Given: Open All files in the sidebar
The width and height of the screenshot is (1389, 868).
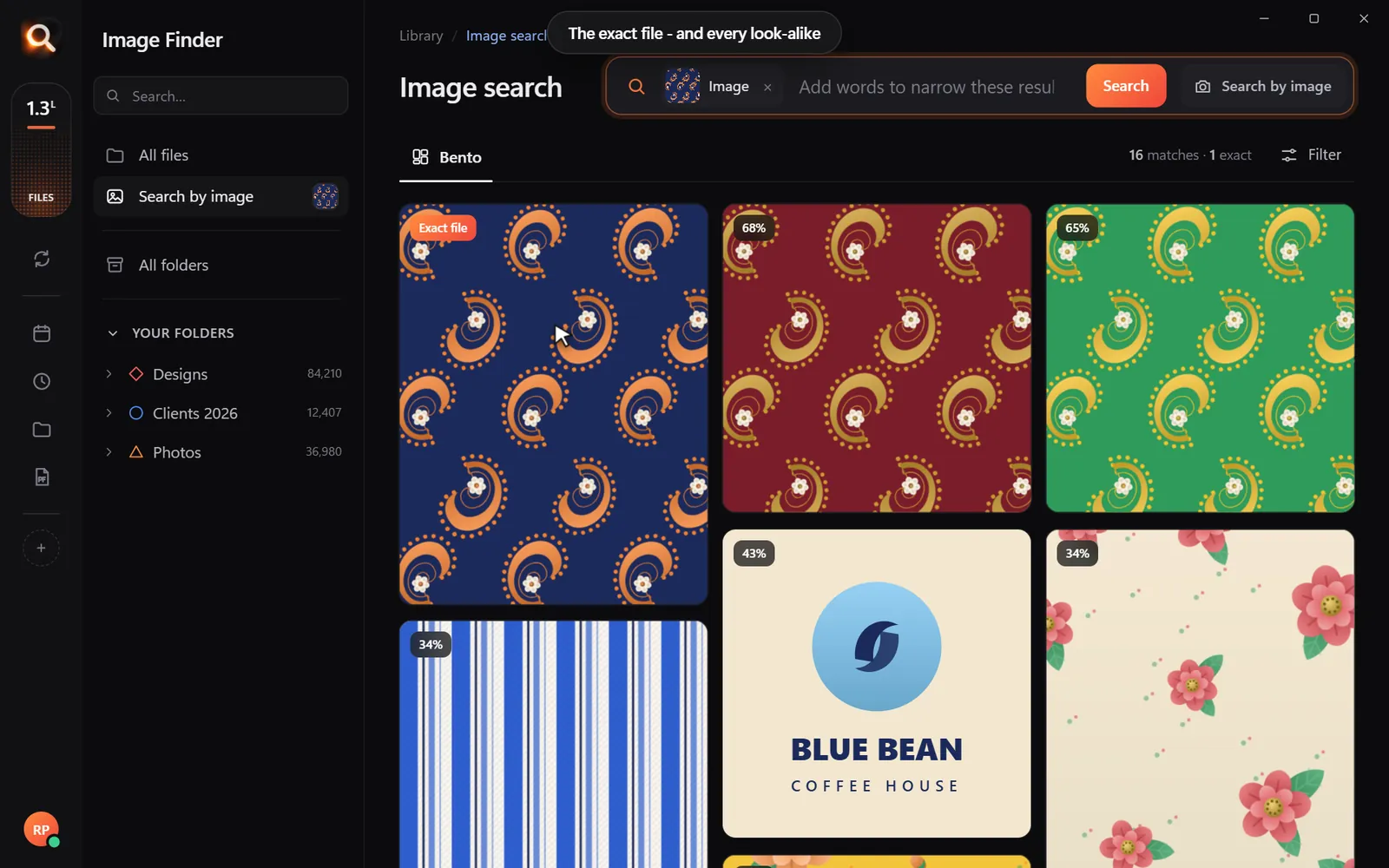Looking at the screenshot, I should pyautogui.click(x=221, y=155).
